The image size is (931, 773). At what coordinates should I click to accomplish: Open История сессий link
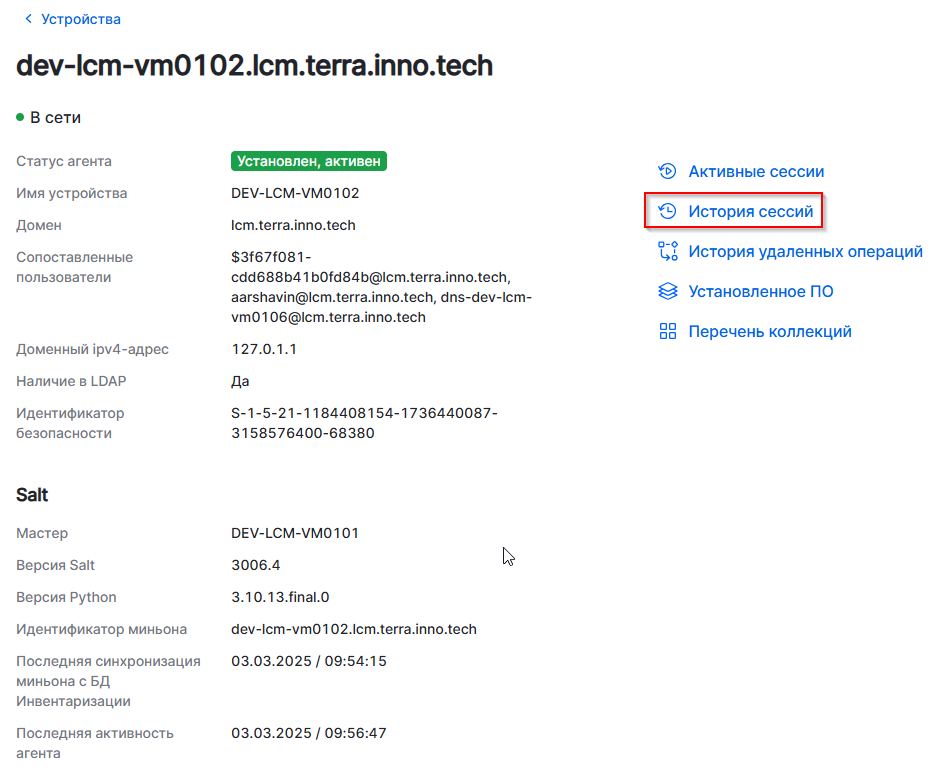click(x=750, y=212)
